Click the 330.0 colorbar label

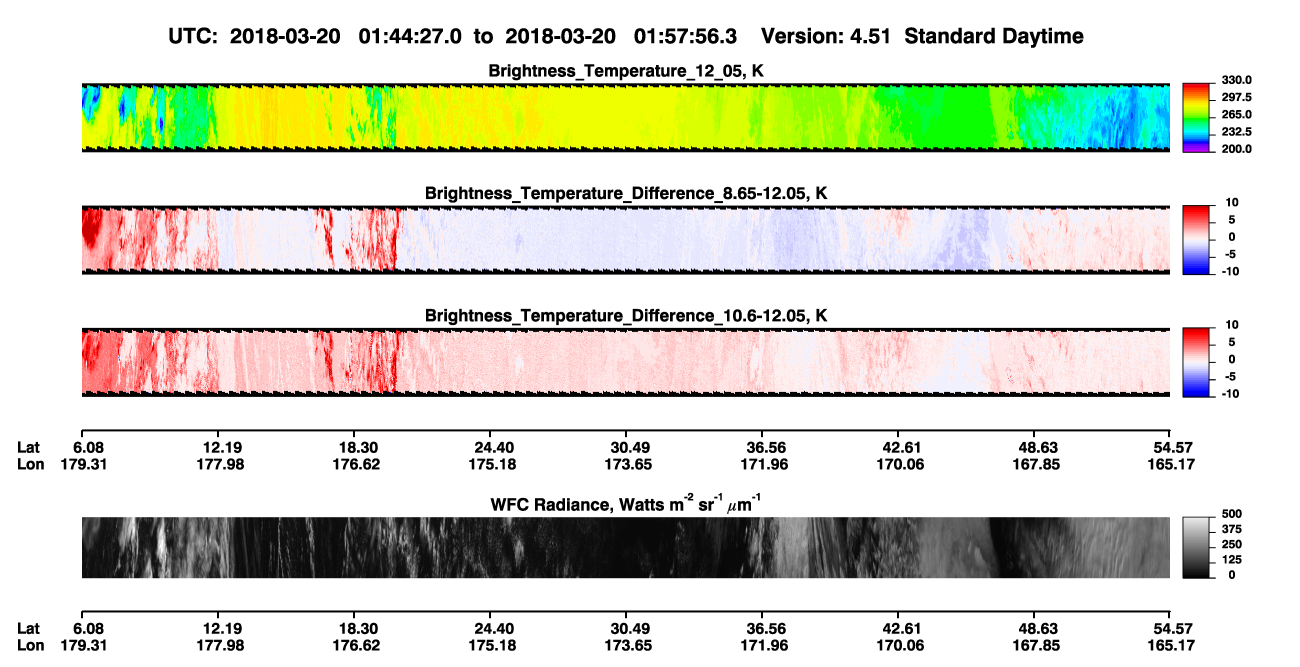click(1237, 80)
